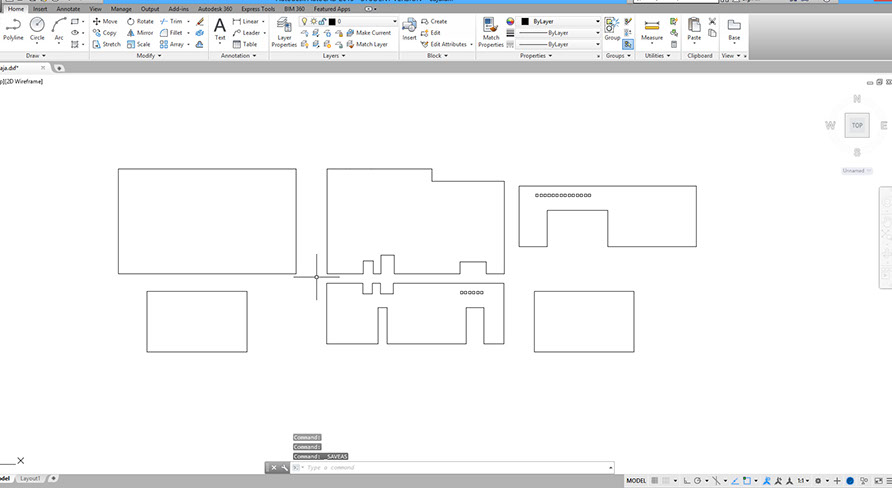
Task: Click Make Current layer button
Action: 368,32
